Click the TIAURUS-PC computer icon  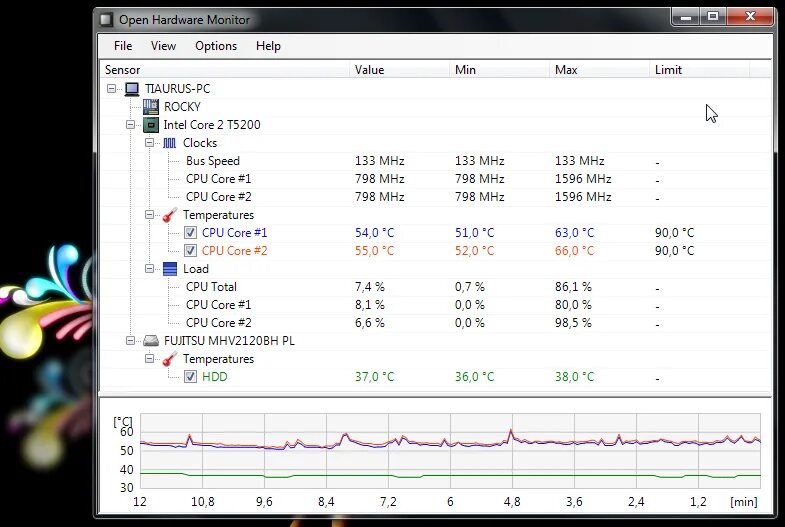(x=132, y=89)
